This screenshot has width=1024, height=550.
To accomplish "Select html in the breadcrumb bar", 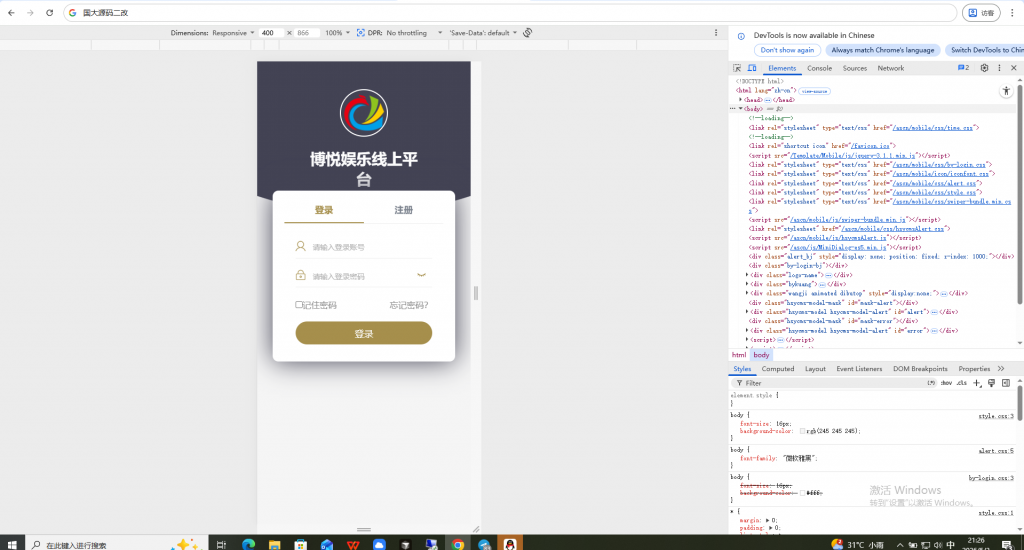I will [x=739, y=355].
